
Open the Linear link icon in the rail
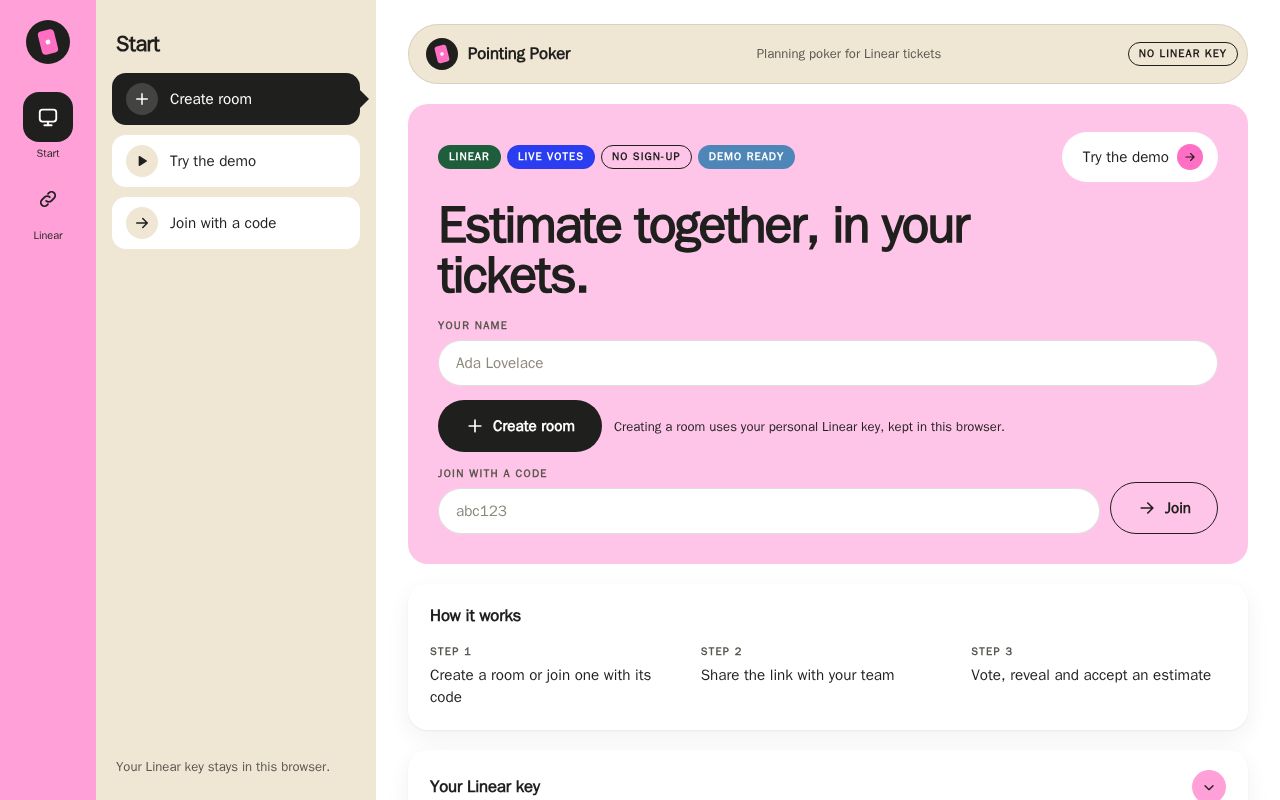coord(48,199)
